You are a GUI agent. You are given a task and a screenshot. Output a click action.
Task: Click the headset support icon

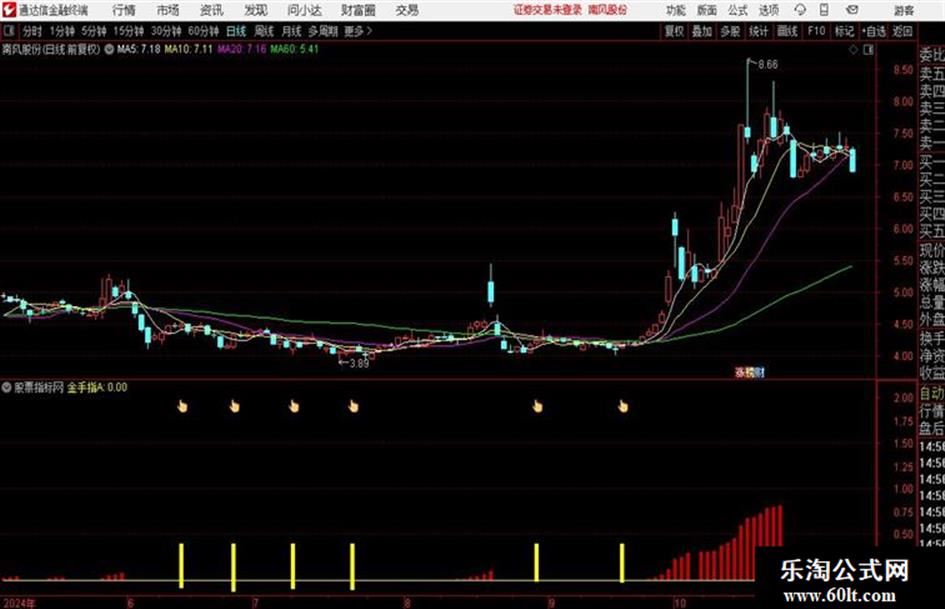click(800, 10)
